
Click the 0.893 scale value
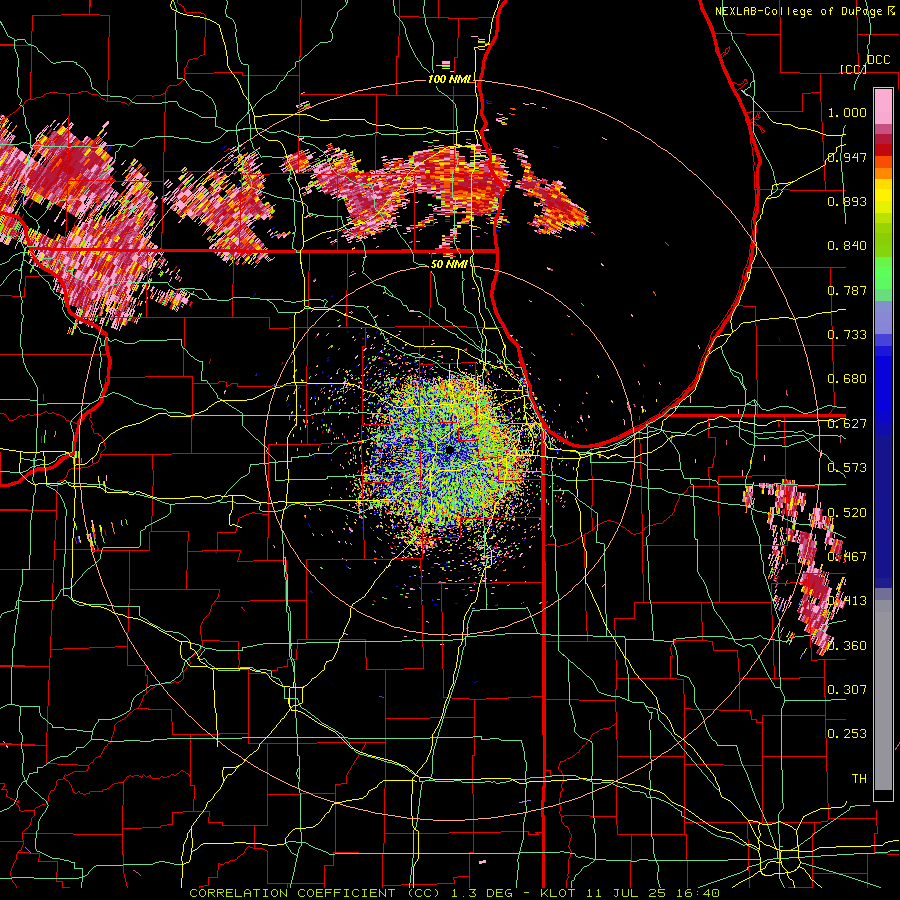847,201
